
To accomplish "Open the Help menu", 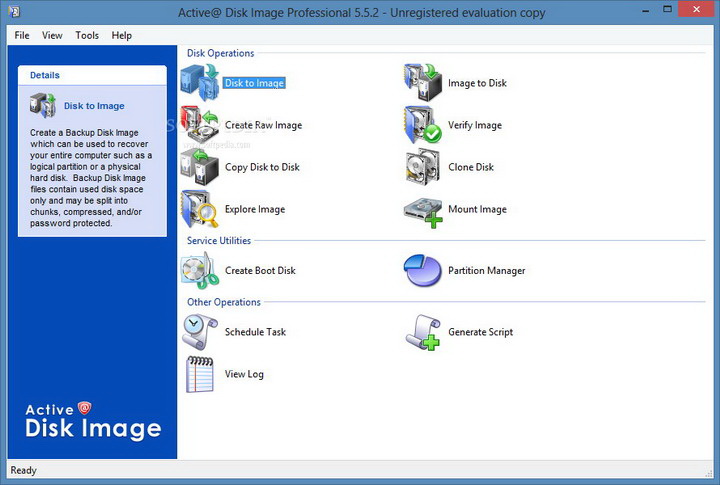I will pos(122,35).
